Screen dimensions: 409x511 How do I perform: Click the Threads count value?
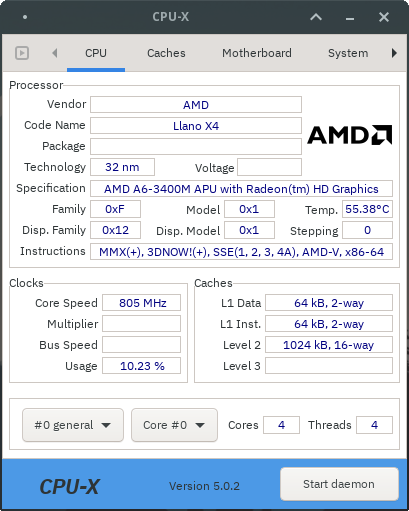coord(374,425)
